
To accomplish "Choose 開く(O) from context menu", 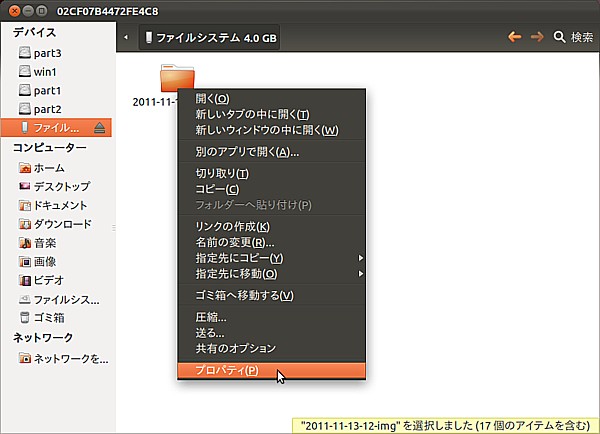I will [x=272, y=98].
